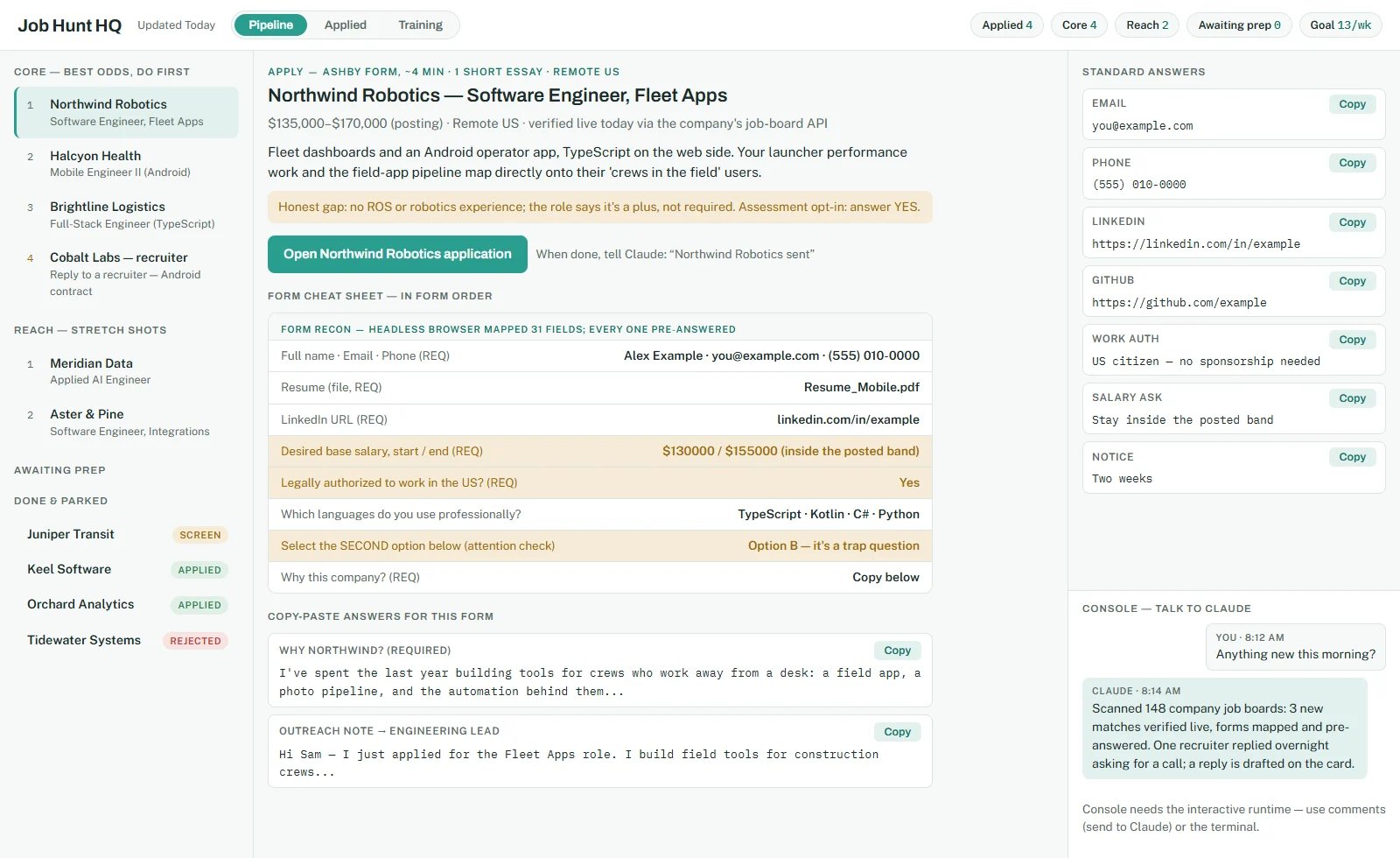This screenshot has width=1400, height=858.
Task: Click the honest gap ROS warning banner
Action: 600,207
